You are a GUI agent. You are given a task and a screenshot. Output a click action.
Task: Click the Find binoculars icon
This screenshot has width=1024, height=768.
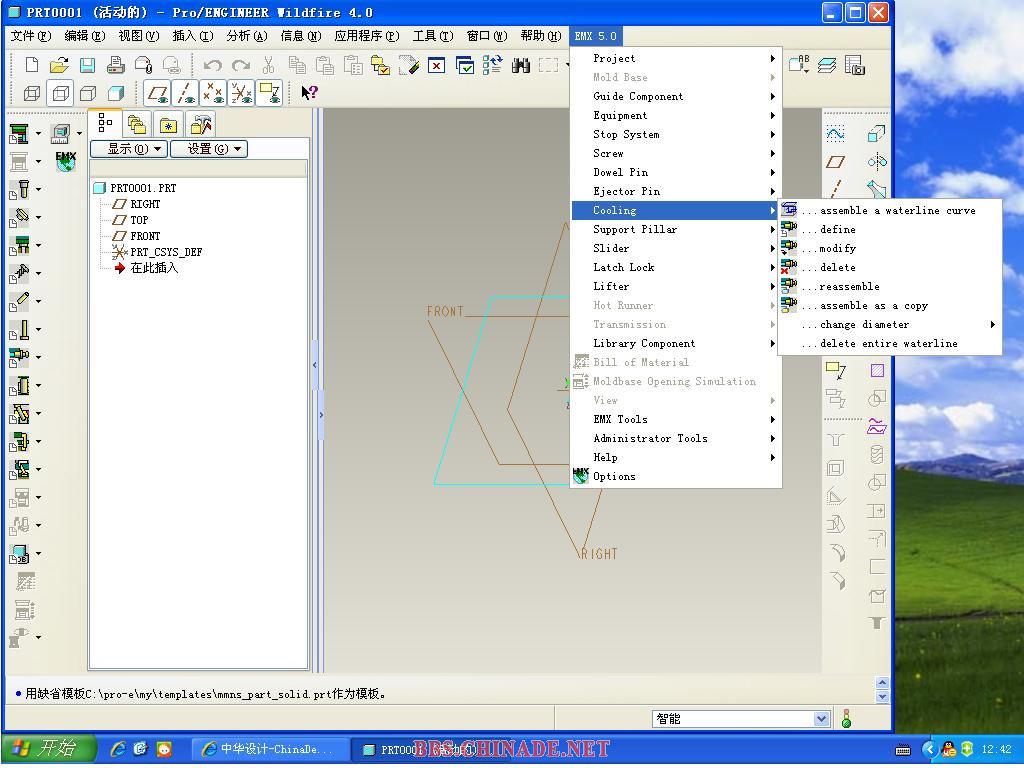coord(520,66)
